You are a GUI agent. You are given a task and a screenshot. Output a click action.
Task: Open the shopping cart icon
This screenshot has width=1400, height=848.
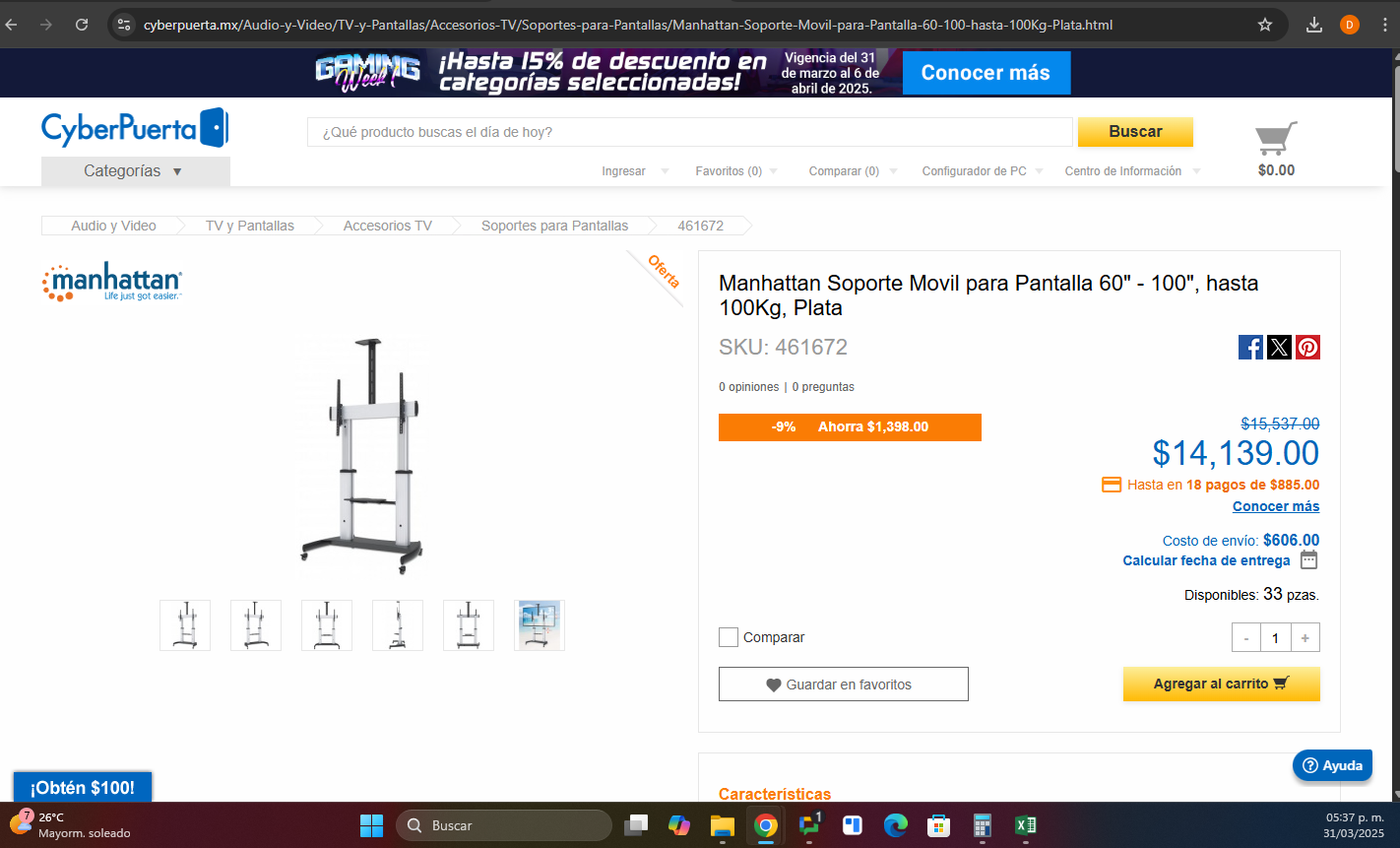point(1276,139)
